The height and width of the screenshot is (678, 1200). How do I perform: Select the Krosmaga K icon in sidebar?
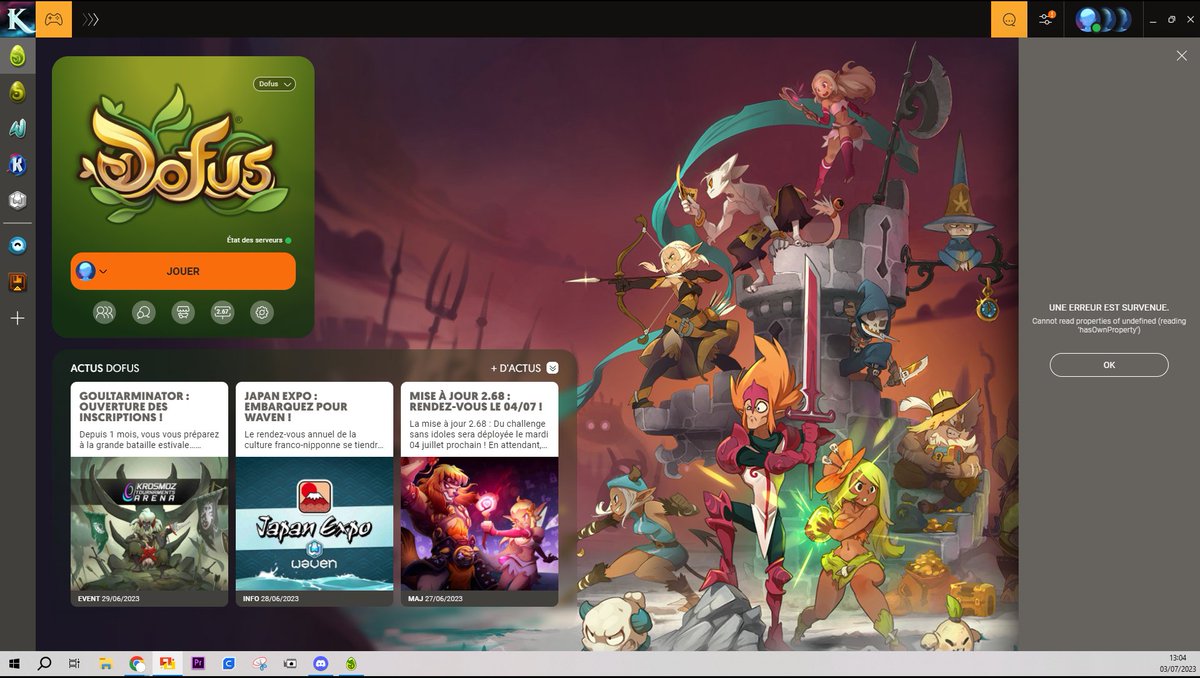17,164
